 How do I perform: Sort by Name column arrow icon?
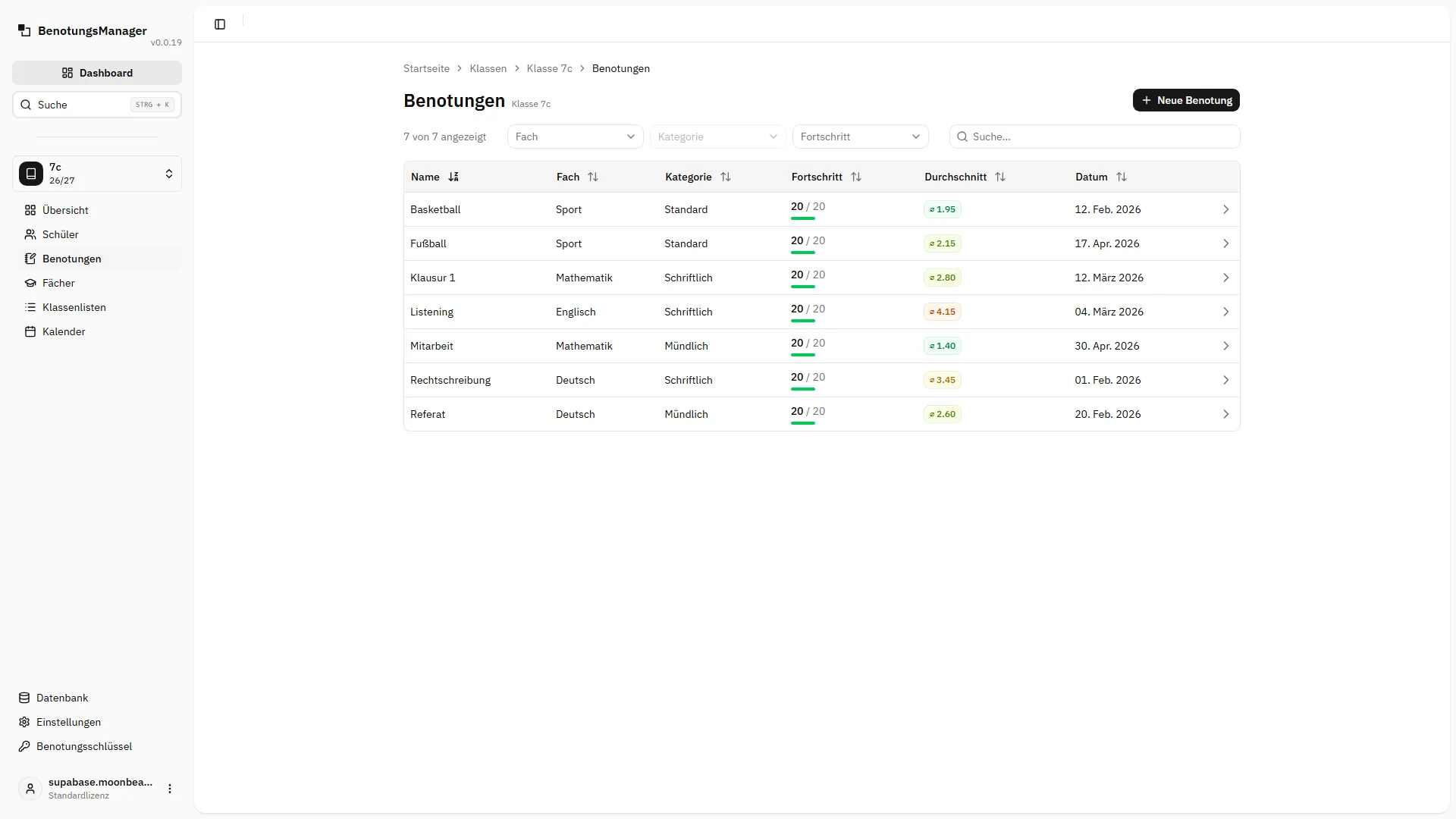[x=453, y=177]
